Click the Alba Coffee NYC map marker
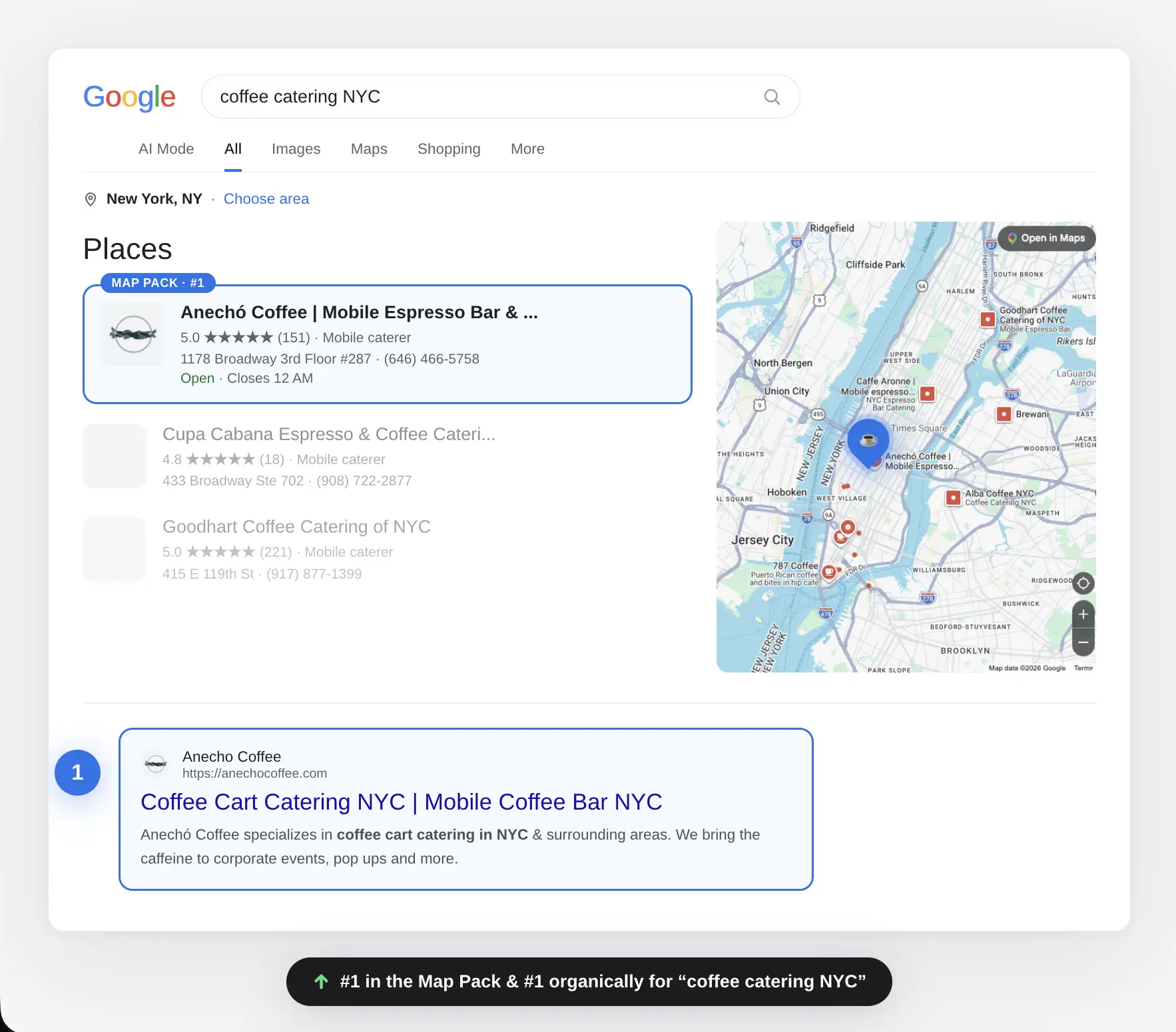The height and width of the screenshot is (1032, 1176). pyautogui.click(x=954, y=497)
